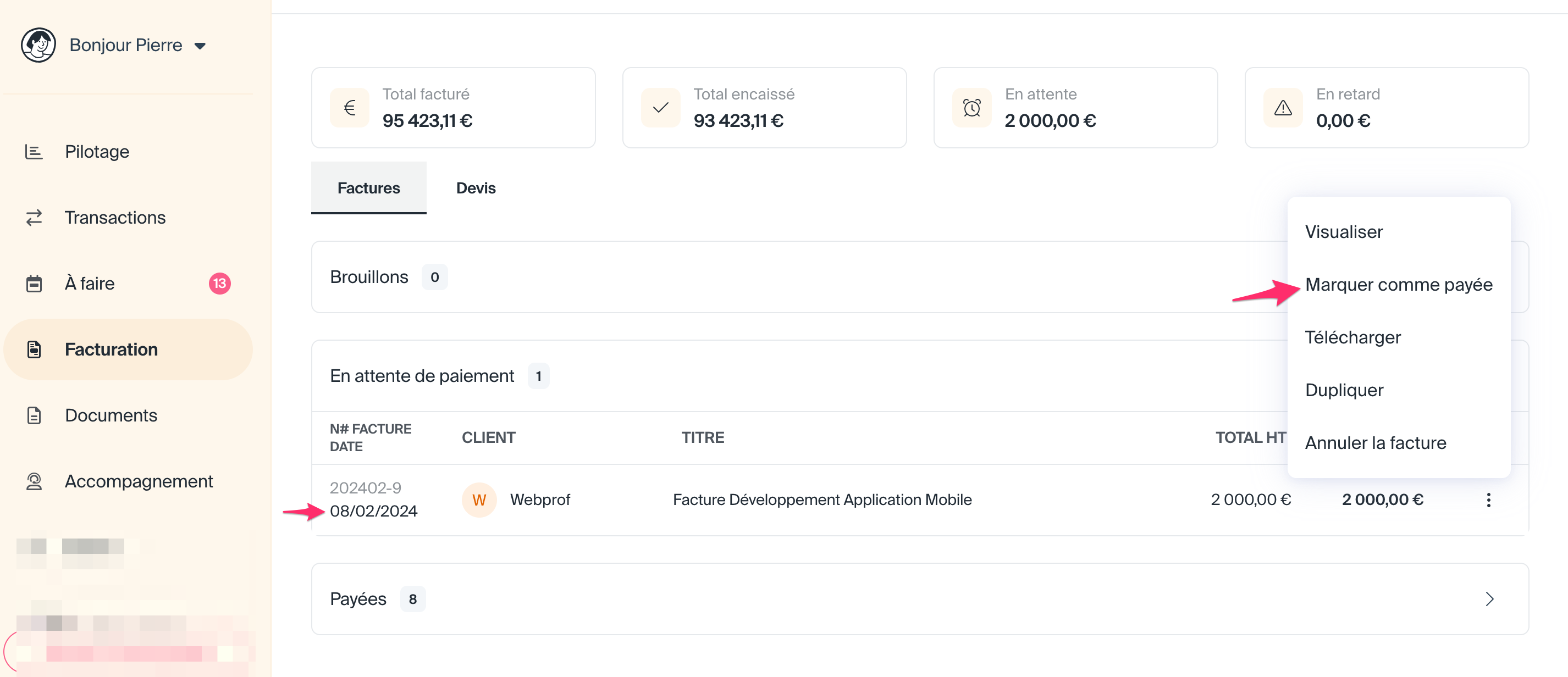Viewport: 1568px width, 677px height.
Task: Click the warning triangle icon in En retard card
Action: pyautogui.click(x=1283, y=108)
